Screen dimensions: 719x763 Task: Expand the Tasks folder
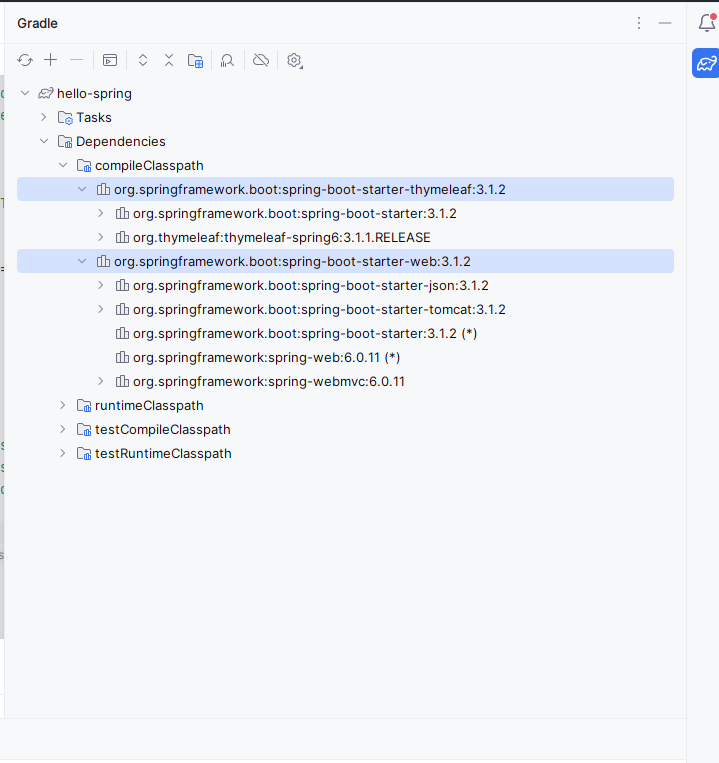44,117
